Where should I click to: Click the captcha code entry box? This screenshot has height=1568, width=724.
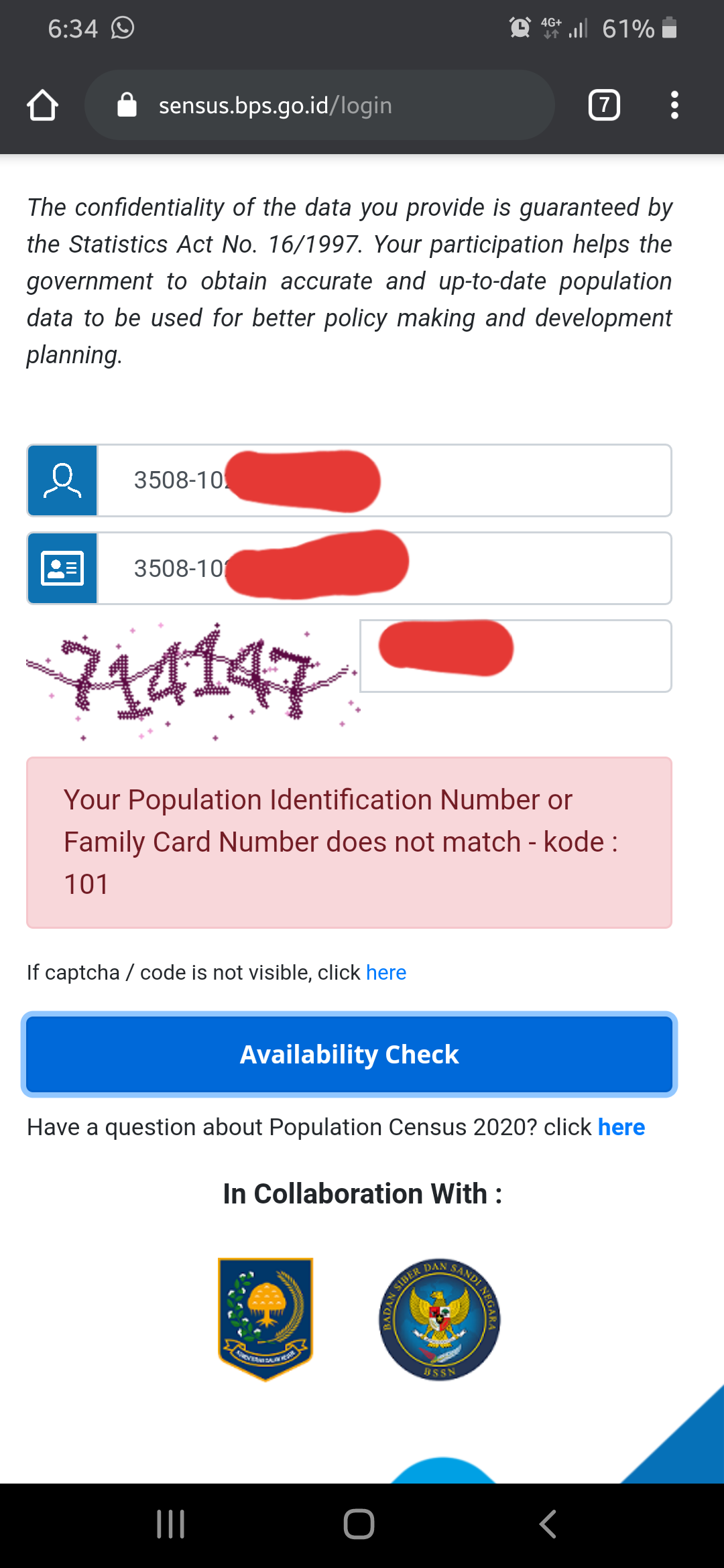click(516, 656)
